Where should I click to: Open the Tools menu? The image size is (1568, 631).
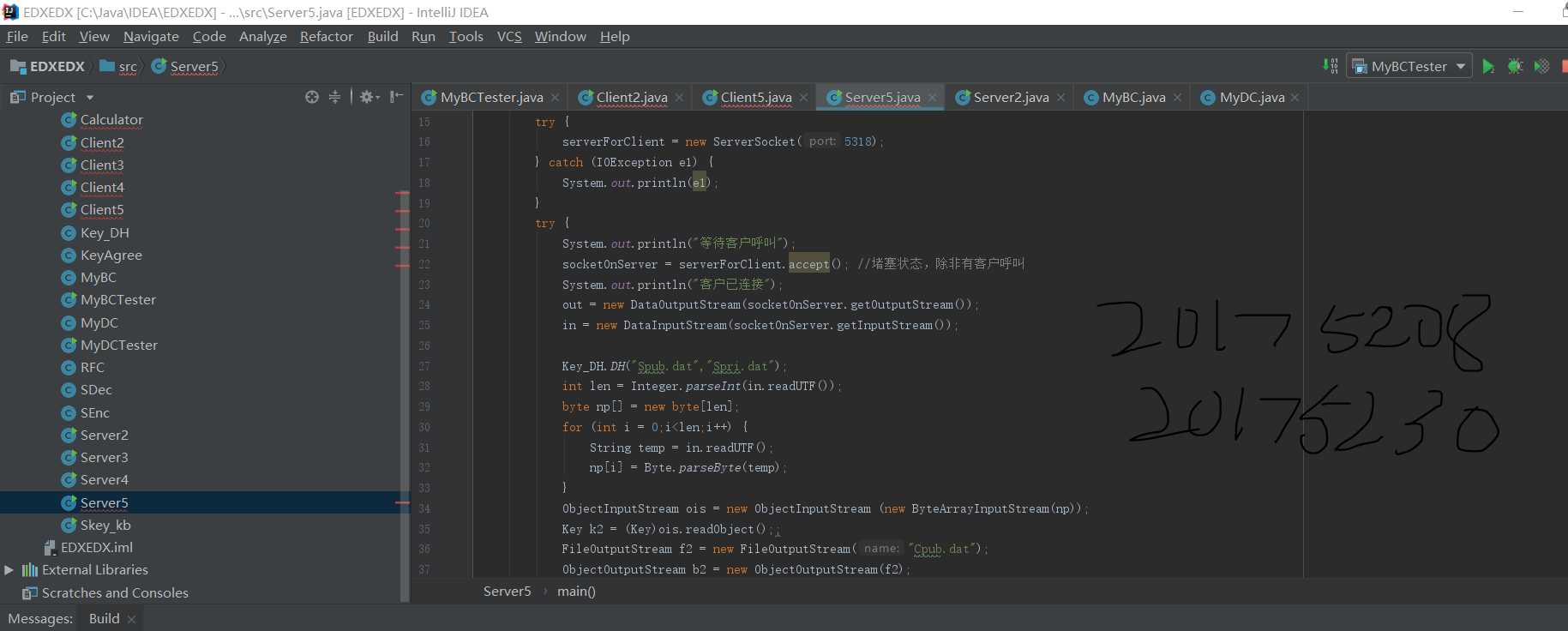[466, 36]
